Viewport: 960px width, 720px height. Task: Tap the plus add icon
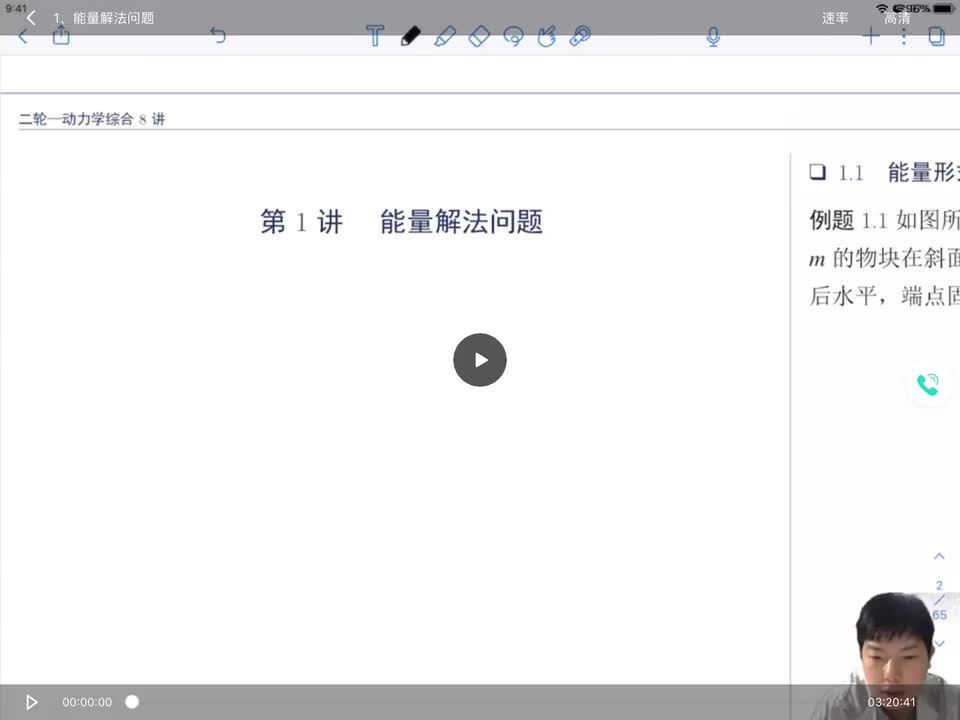click(871, 36)
